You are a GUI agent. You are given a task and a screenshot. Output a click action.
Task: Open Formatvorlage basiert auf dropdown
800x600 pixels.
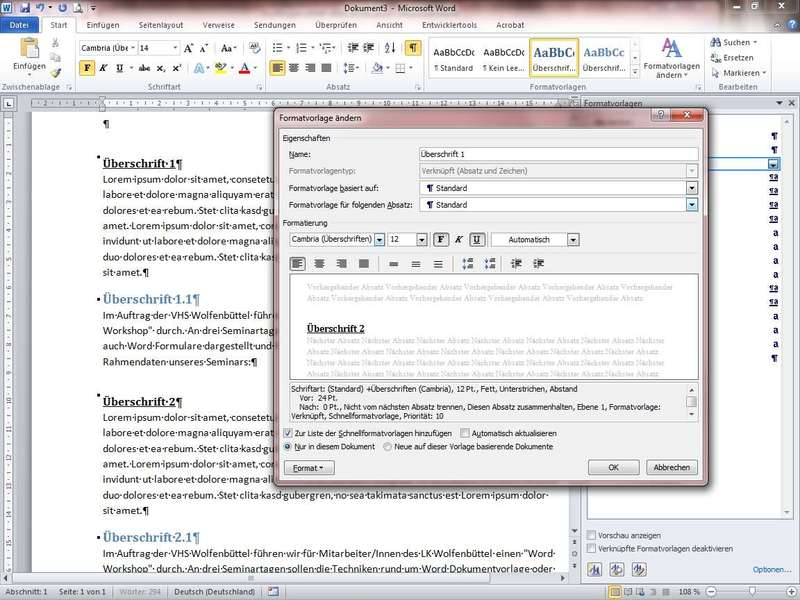tap(691, 188)
